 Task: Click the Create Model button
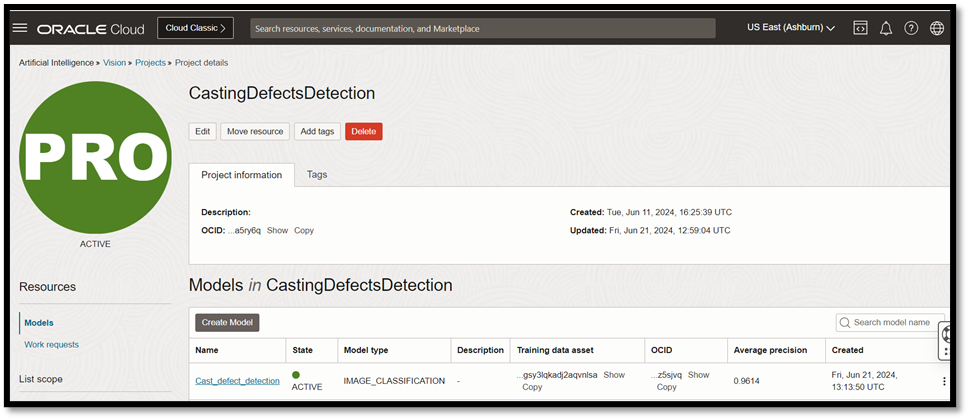point(227,322)
